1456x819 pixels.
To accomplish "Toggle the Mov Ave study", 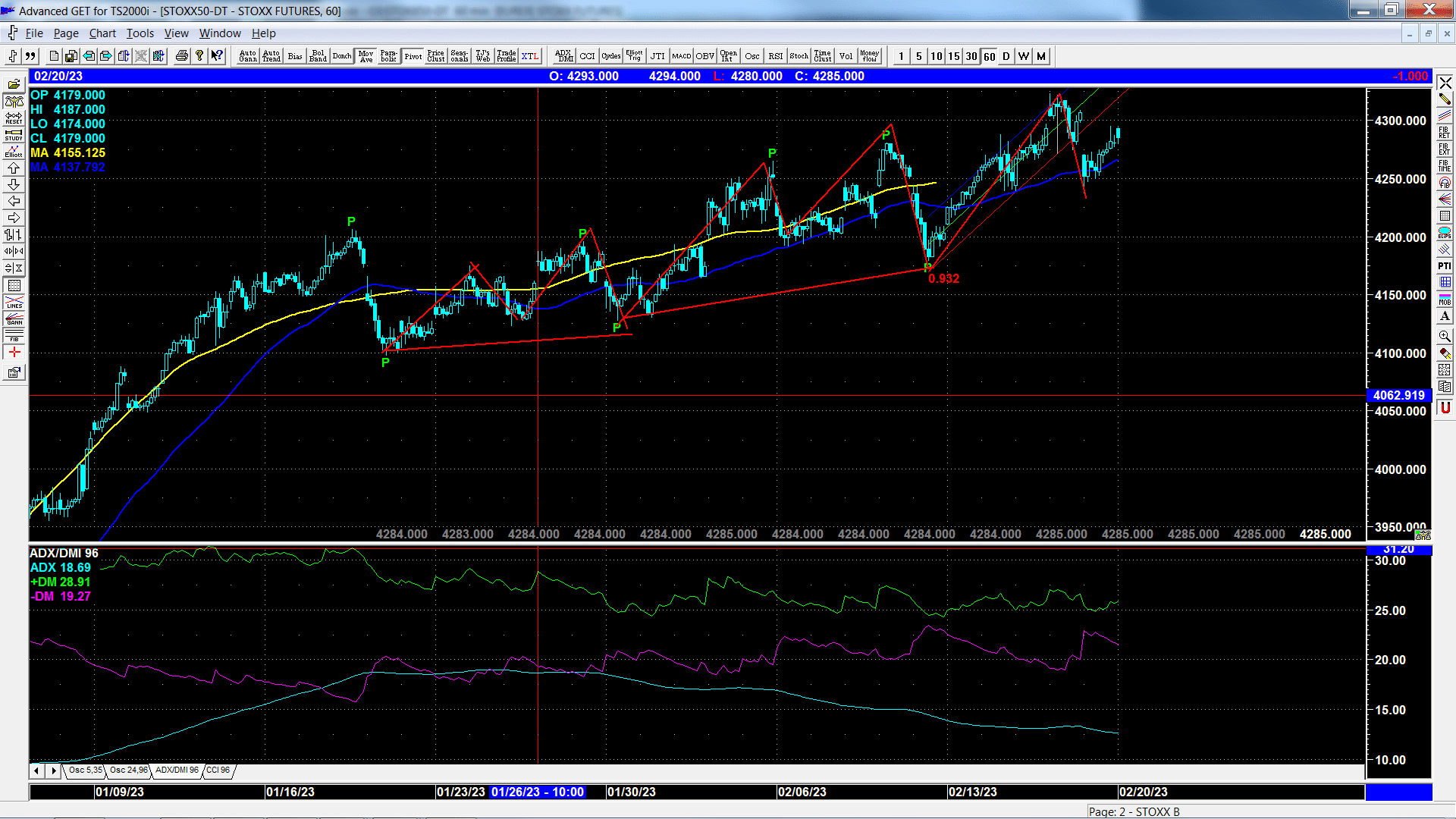I will (366, 56).
